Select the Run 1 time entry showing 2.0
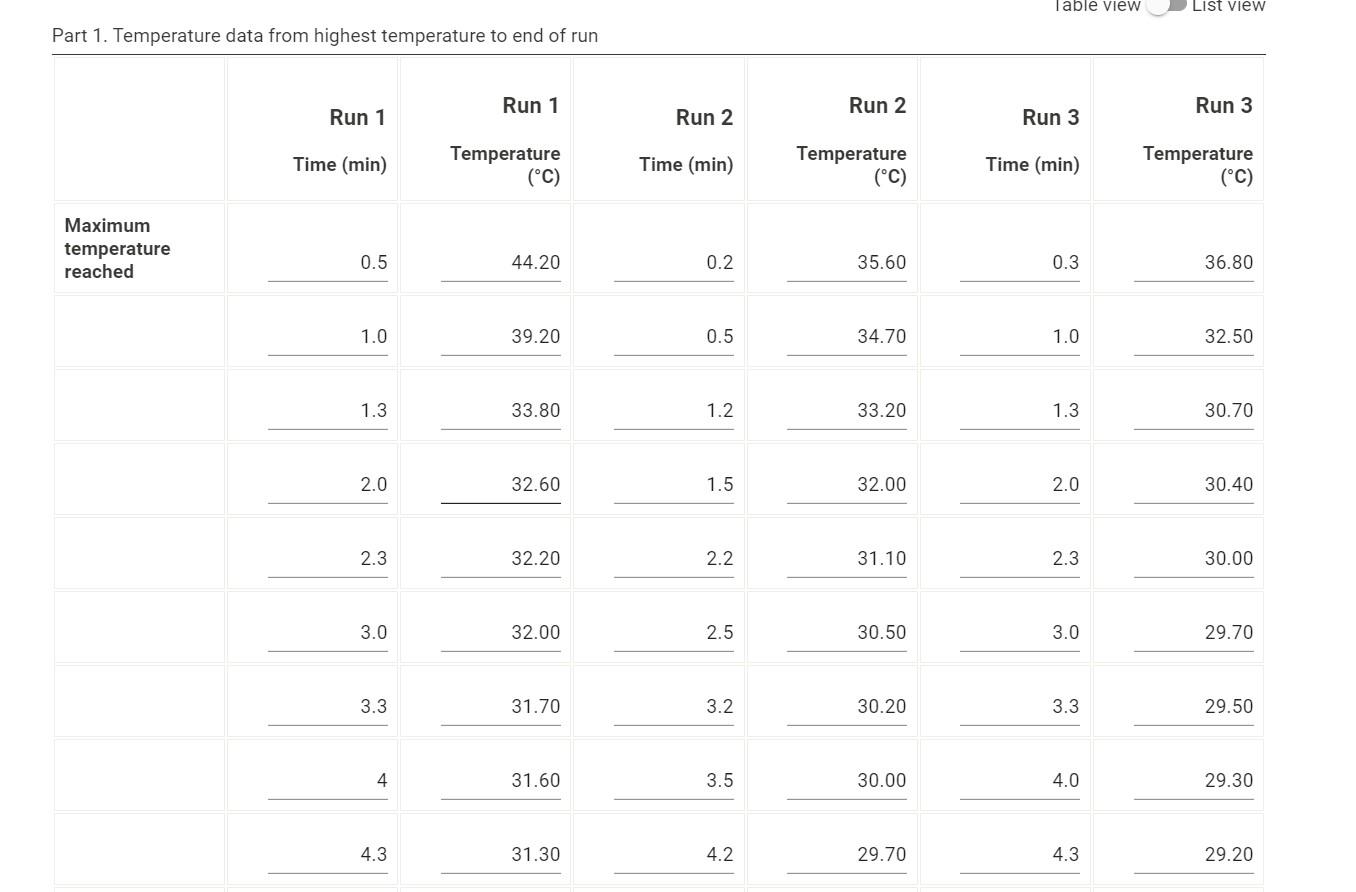The image size is (1356, 892). pyautogui.click(x=328, y=484)
